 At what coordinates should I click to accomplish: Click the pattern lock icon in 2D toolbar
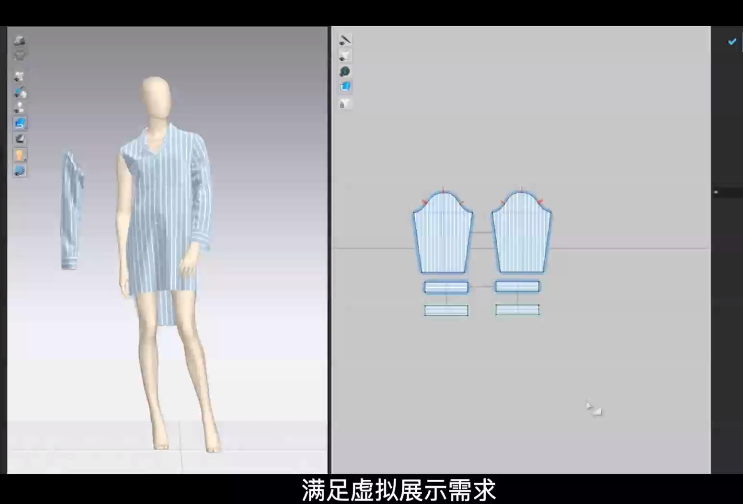[345, 103]
